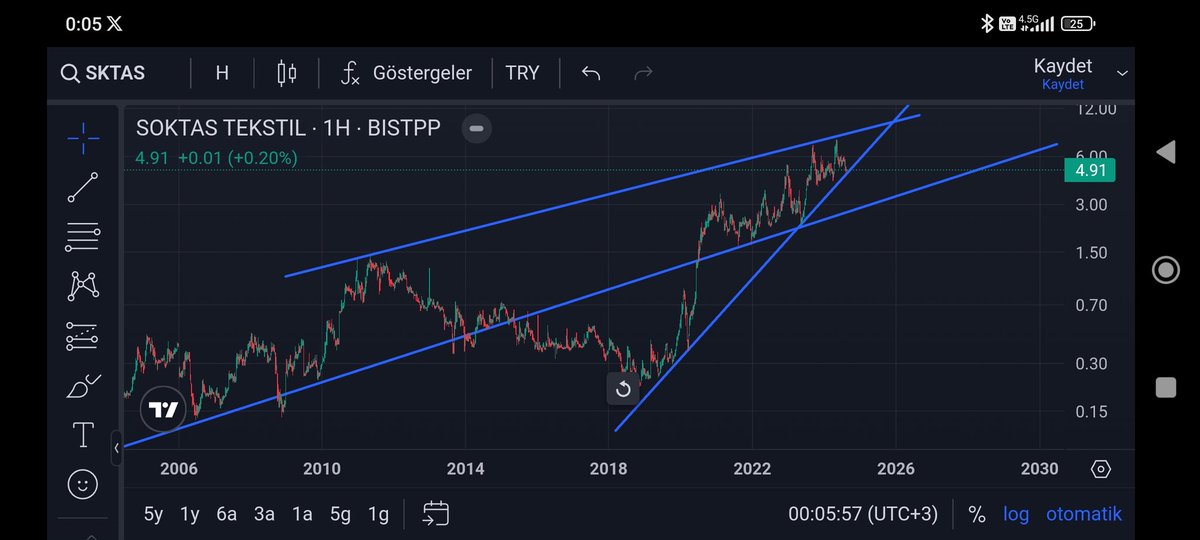
Task: Collapse the symbol legend with minus button
Action: click(x=477, y=129)
